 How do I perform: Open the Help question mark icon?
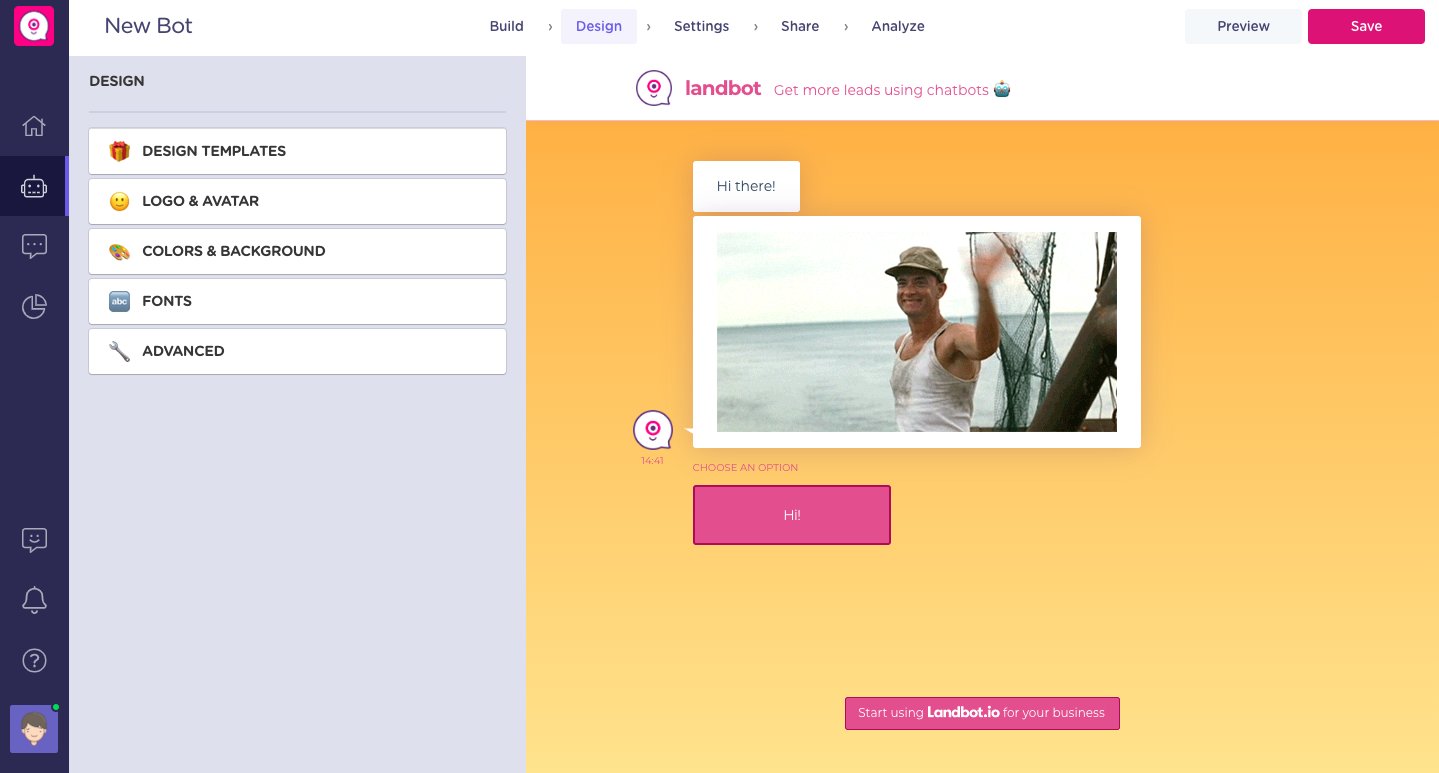pos(34,660)
